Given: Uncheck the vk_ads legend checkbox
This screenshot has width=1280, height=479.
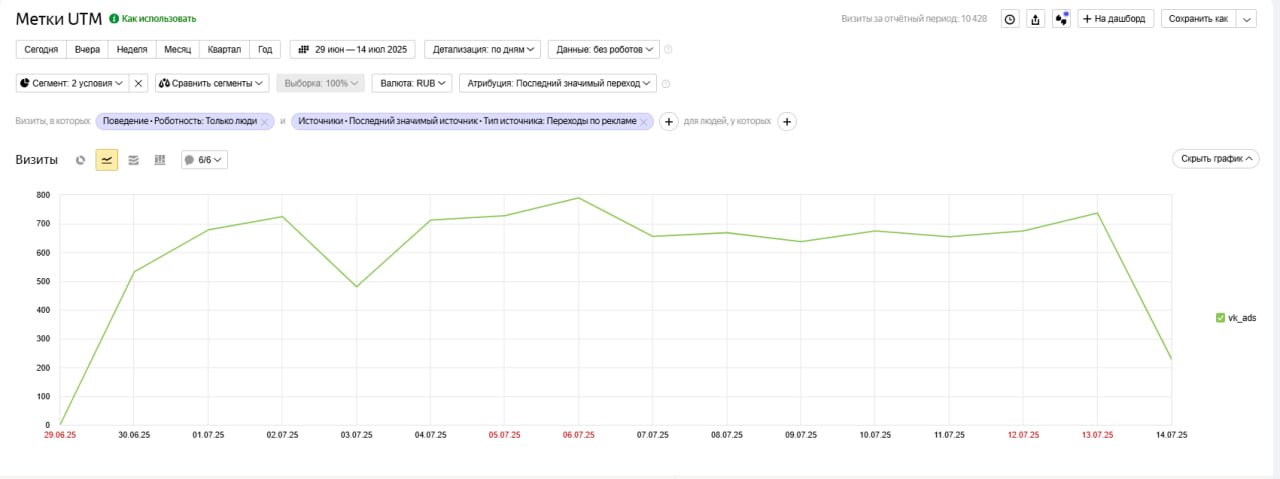Looking at the screenshot, I should point(1220,318).
